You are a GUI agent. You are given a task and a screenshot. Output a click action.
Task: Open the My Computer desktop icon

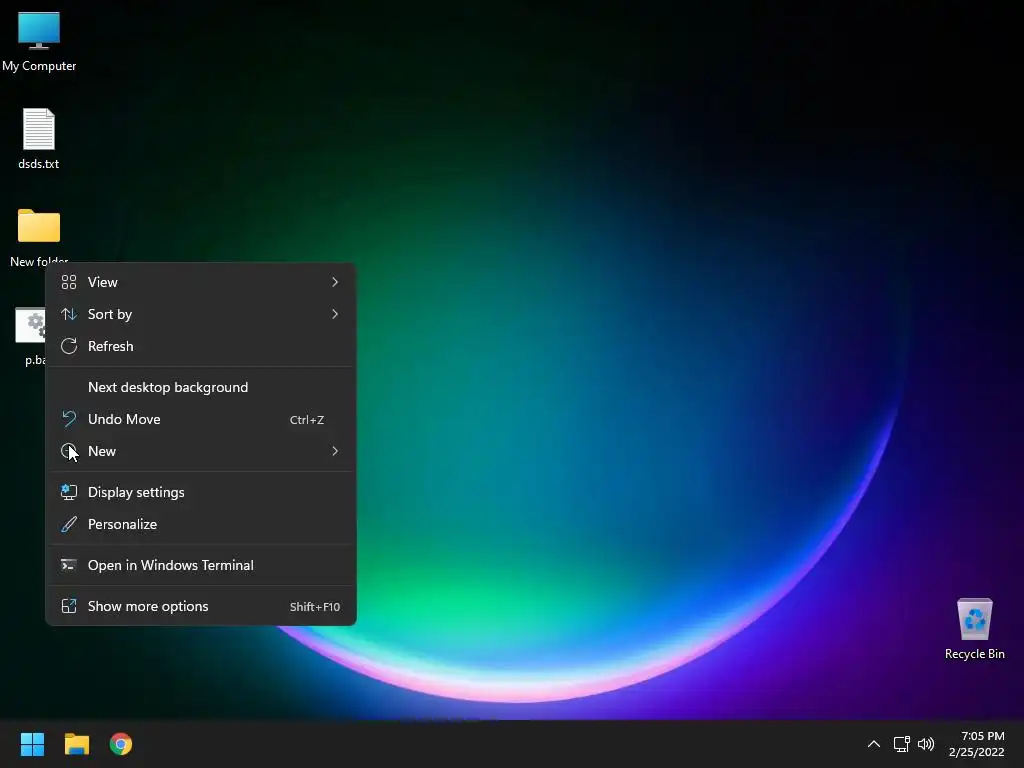(39, 41)
